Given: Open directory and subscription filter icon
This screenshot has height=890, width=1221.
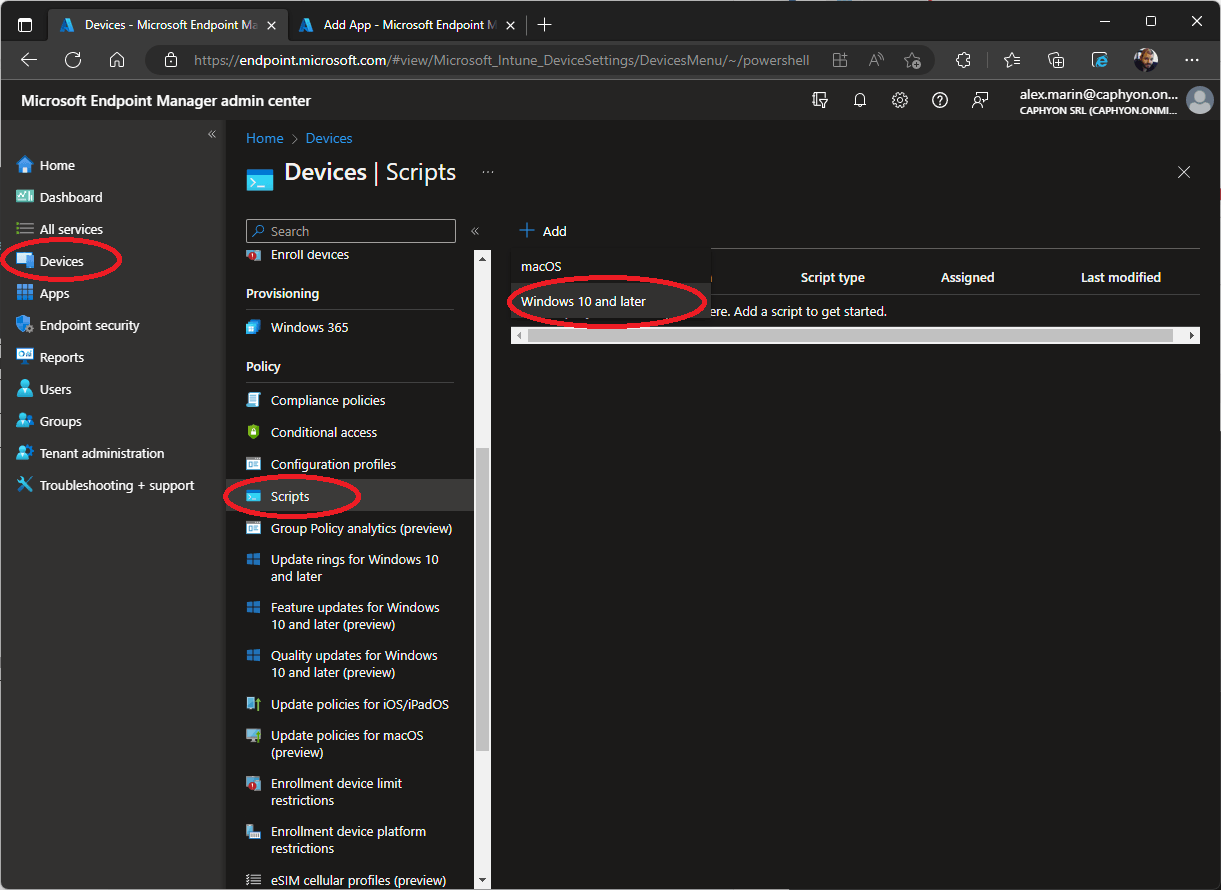Looking at the screenshot, I should tap(820, 100).
